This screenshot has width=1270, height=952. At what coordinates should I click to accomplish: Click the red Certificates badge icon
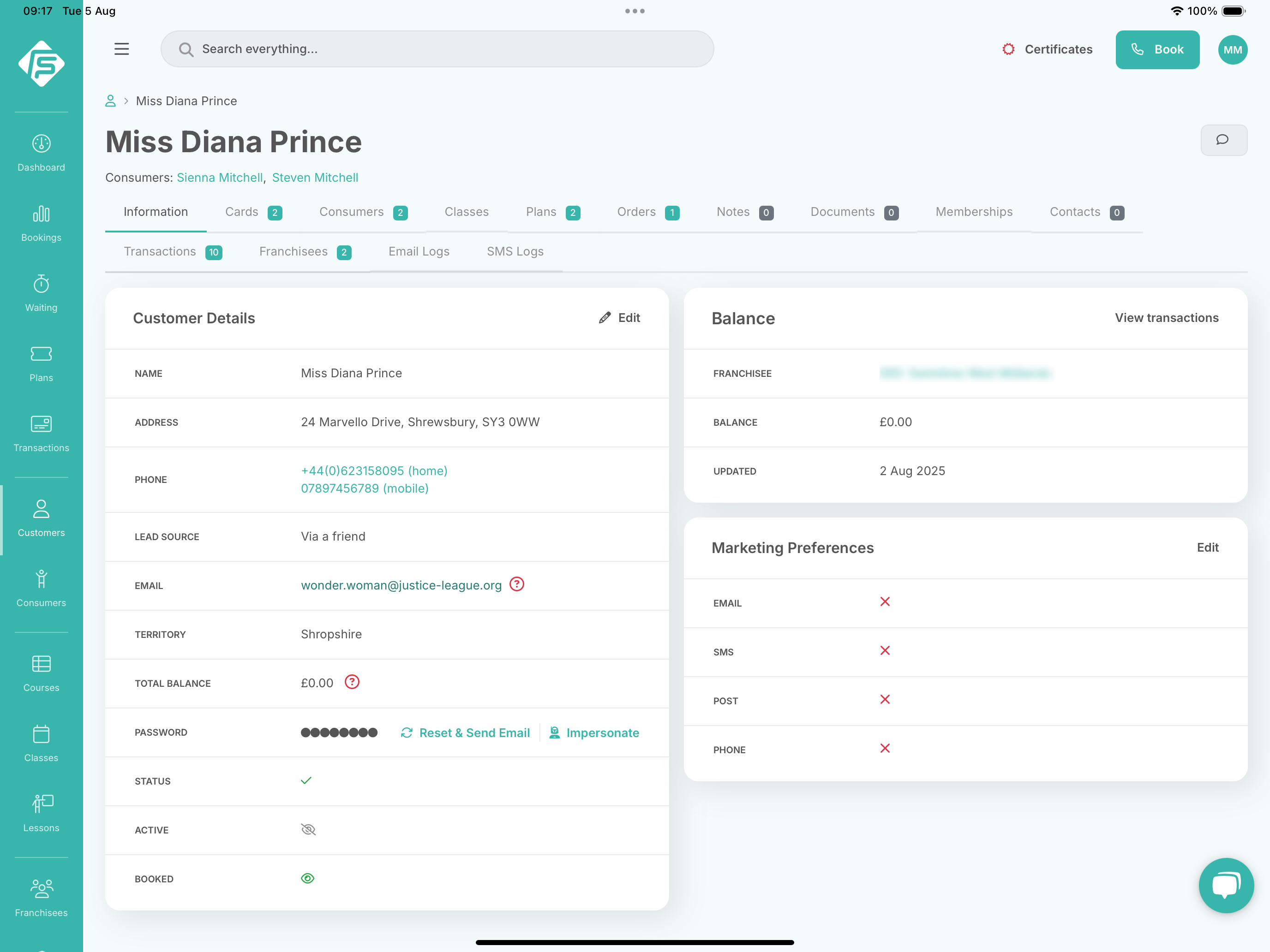click(1008, 49)
